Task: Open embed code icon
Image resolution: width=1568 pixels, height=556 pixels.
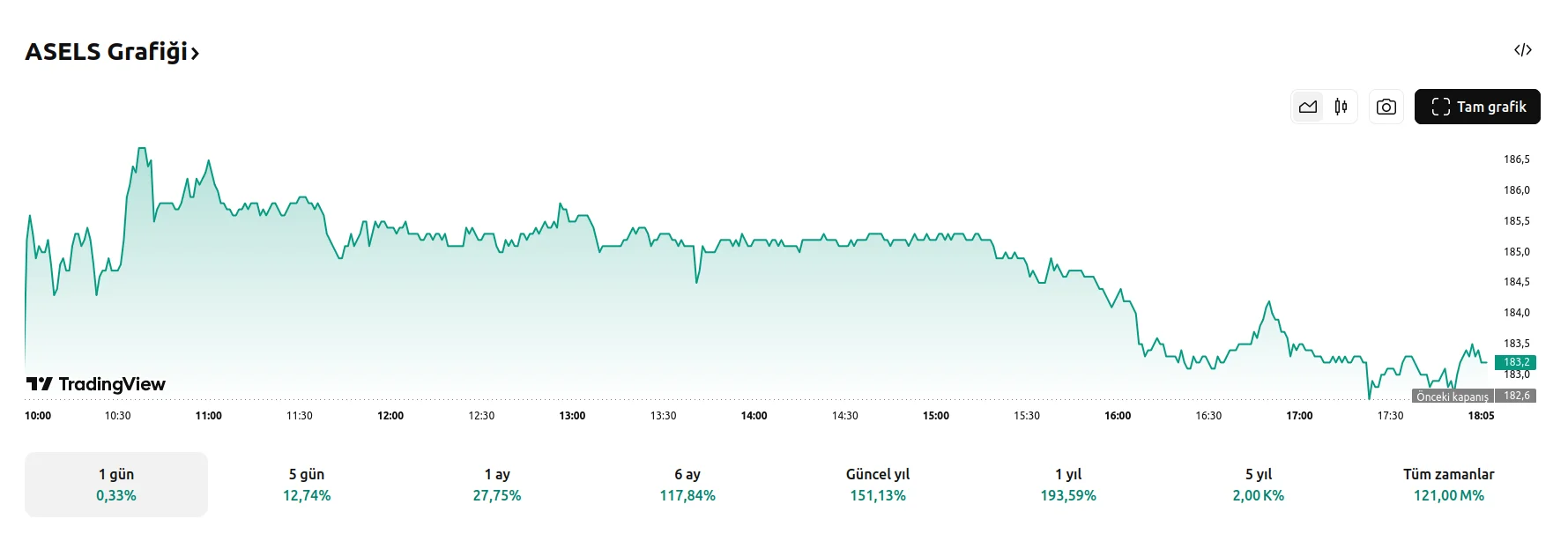Action: [x=1523, y=50]
